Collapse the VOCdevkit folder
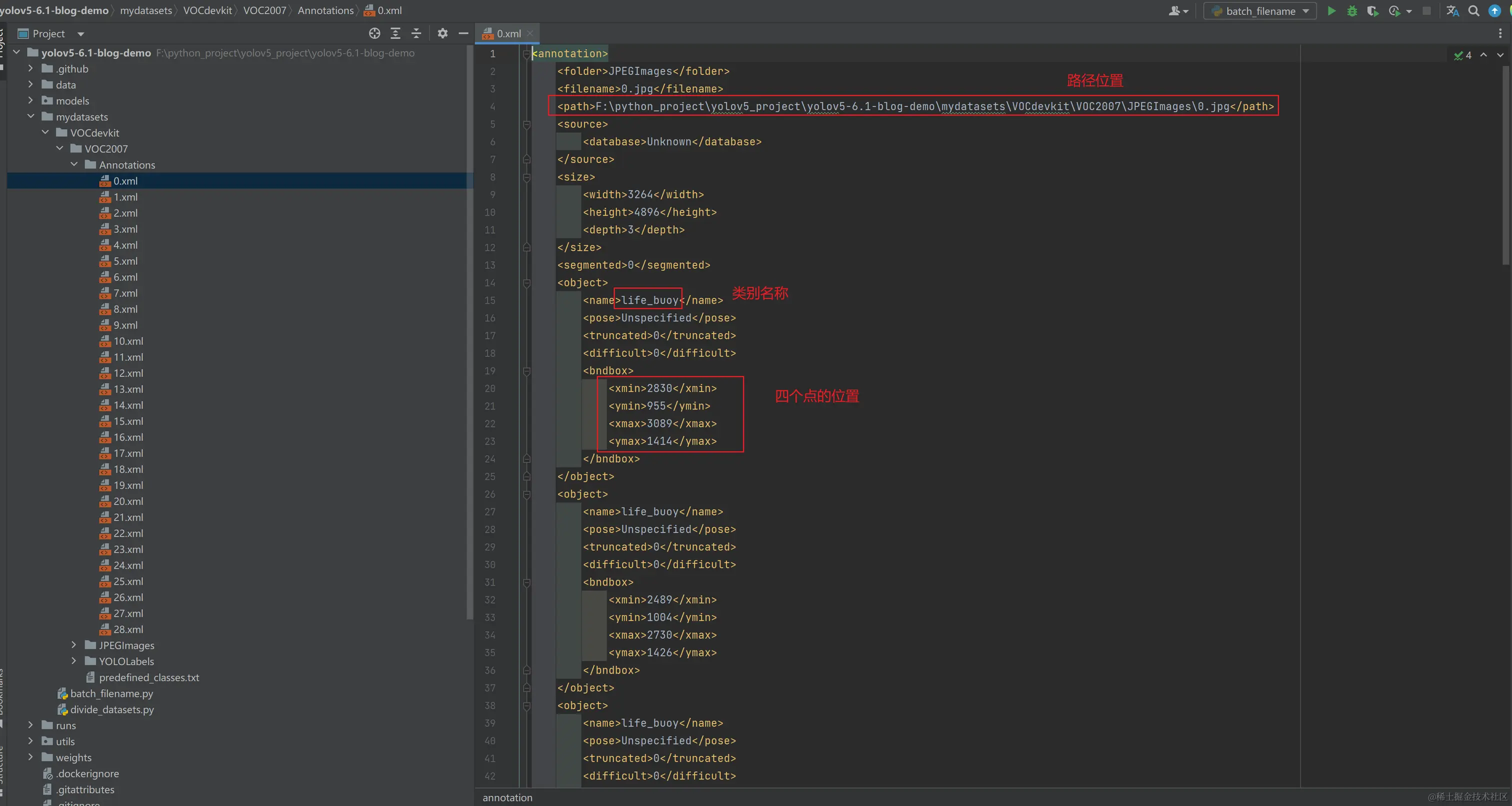The image size is (1512, 806). point(45,132)
